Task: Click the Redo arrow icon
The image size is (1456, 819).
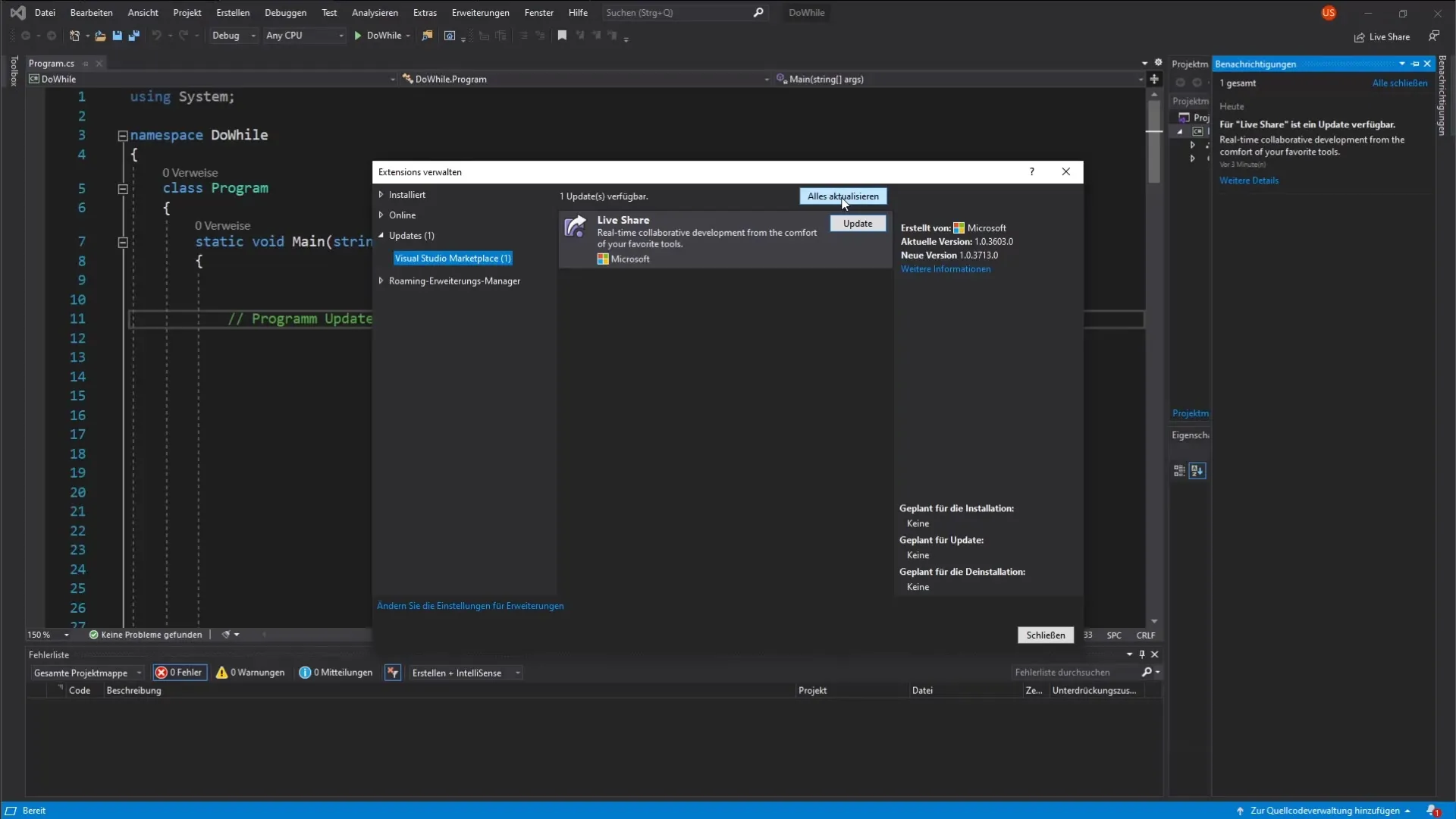Action: tap(184, 36)
